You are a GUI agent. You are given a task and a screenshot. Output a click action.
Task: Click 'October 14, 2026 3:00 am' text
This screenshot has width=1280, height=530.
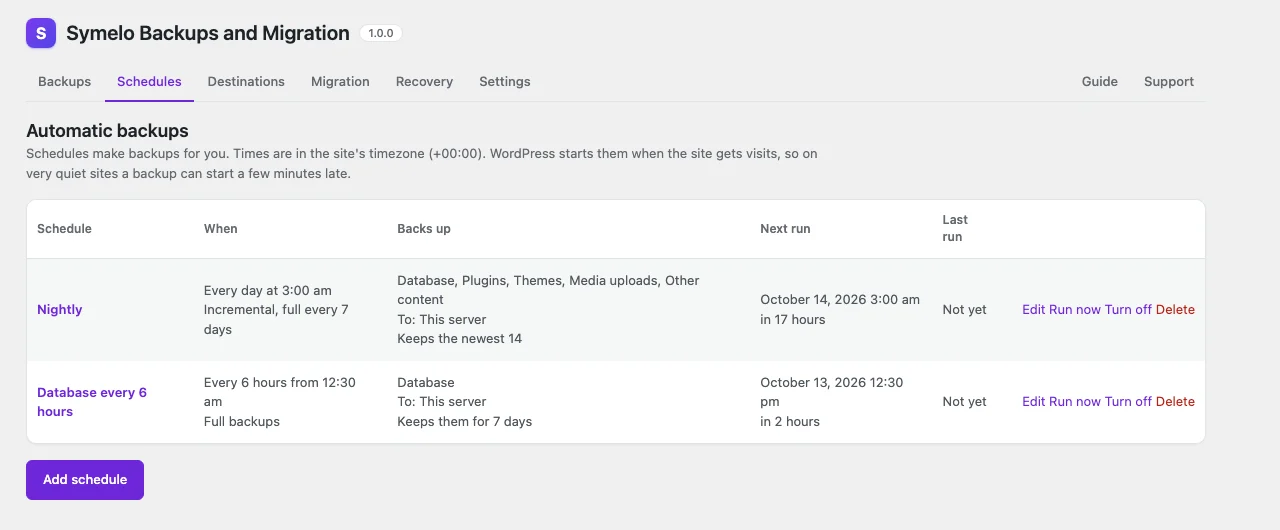click(840, 300)
